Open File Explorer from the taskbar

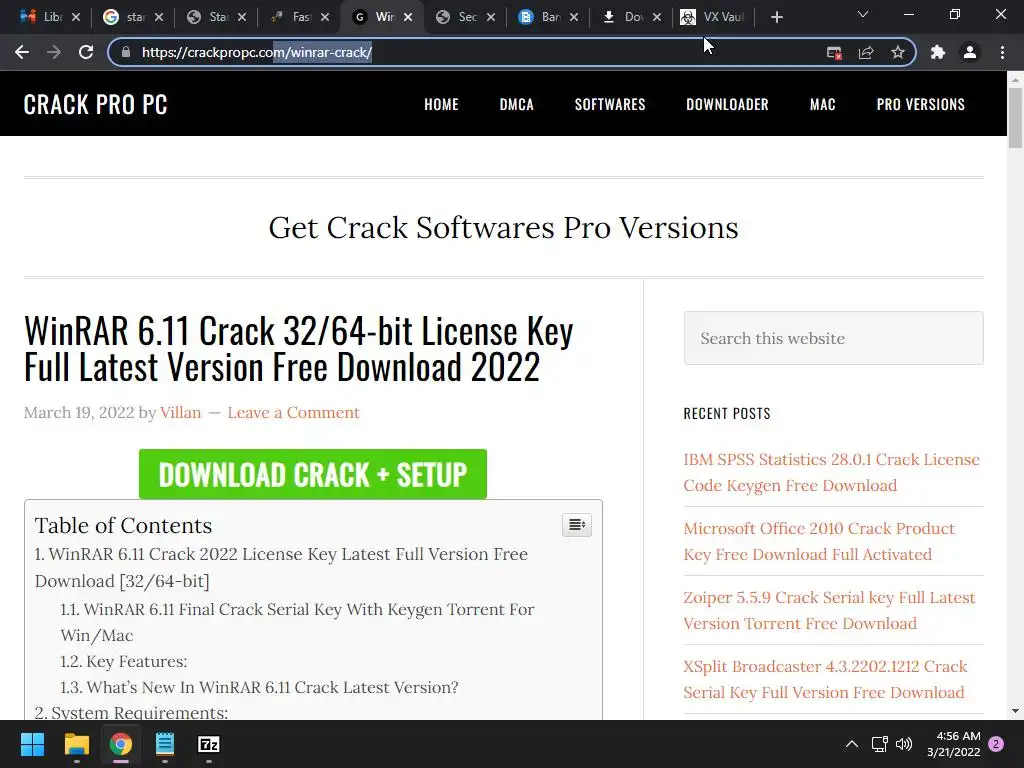coord(76,744)
